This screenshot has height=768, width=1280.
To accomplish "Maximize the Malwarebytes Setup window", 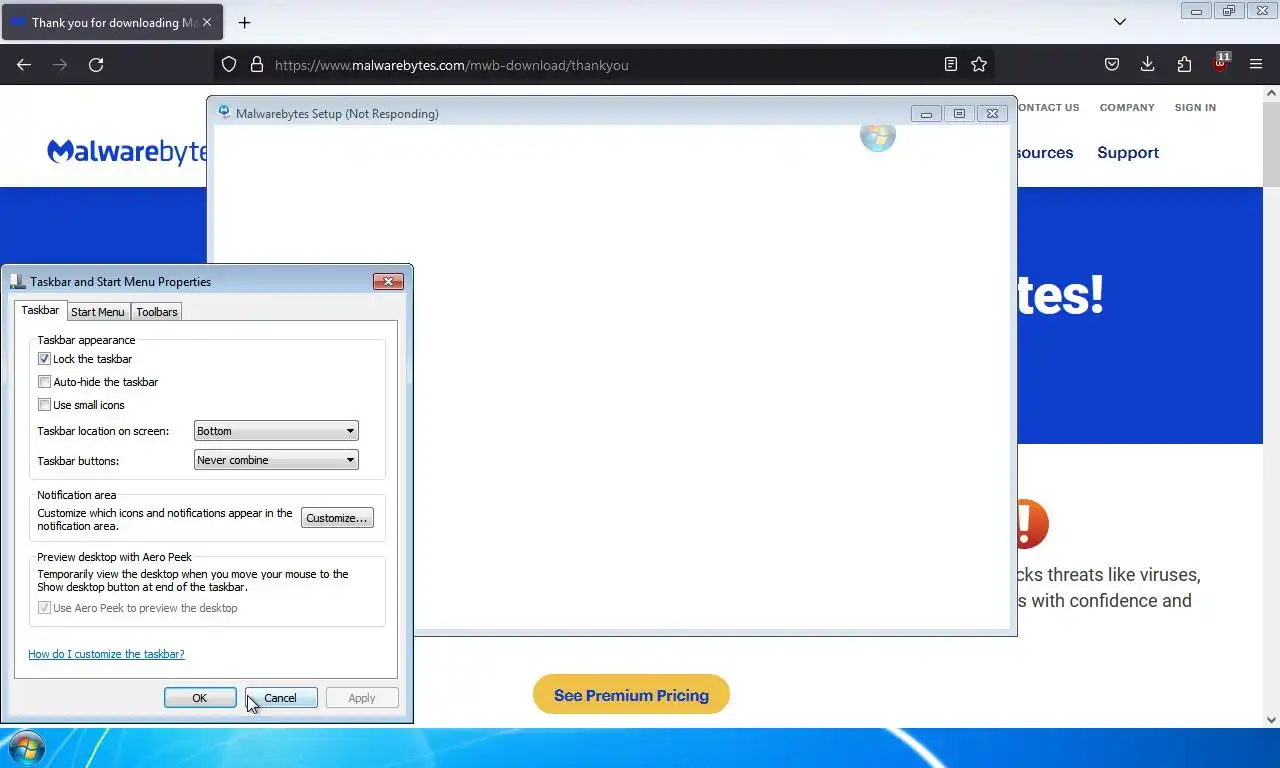I will (959, 113).
